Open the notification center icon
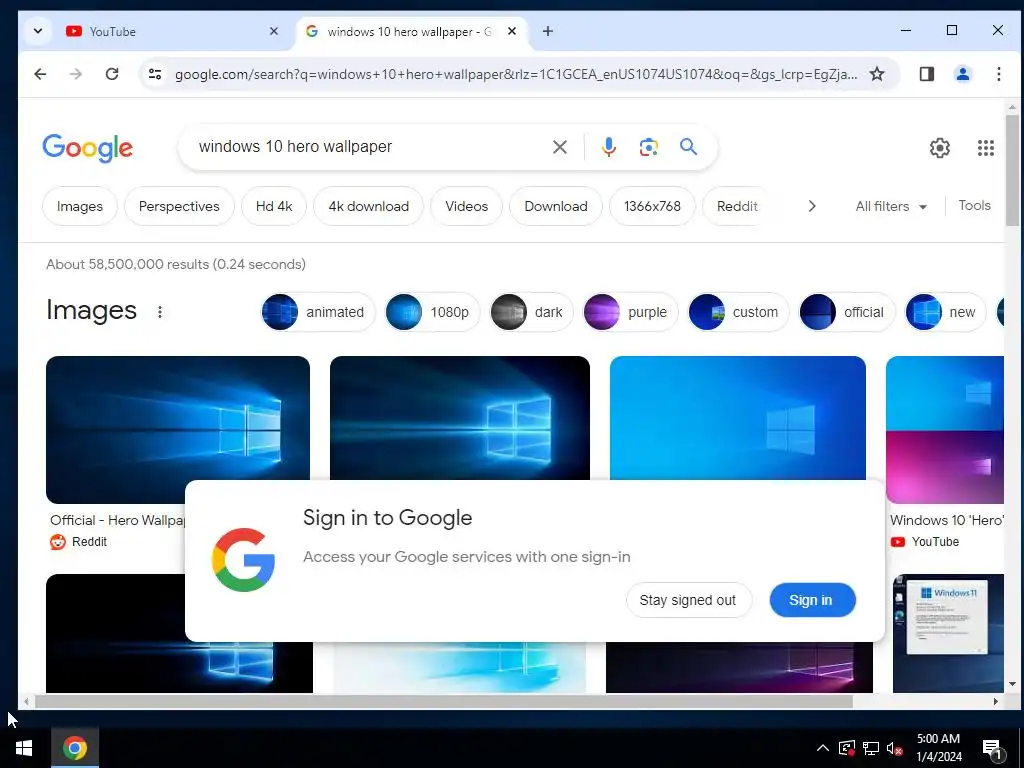1024x768 pixels. pyautogui.click(x=992, y=749)
